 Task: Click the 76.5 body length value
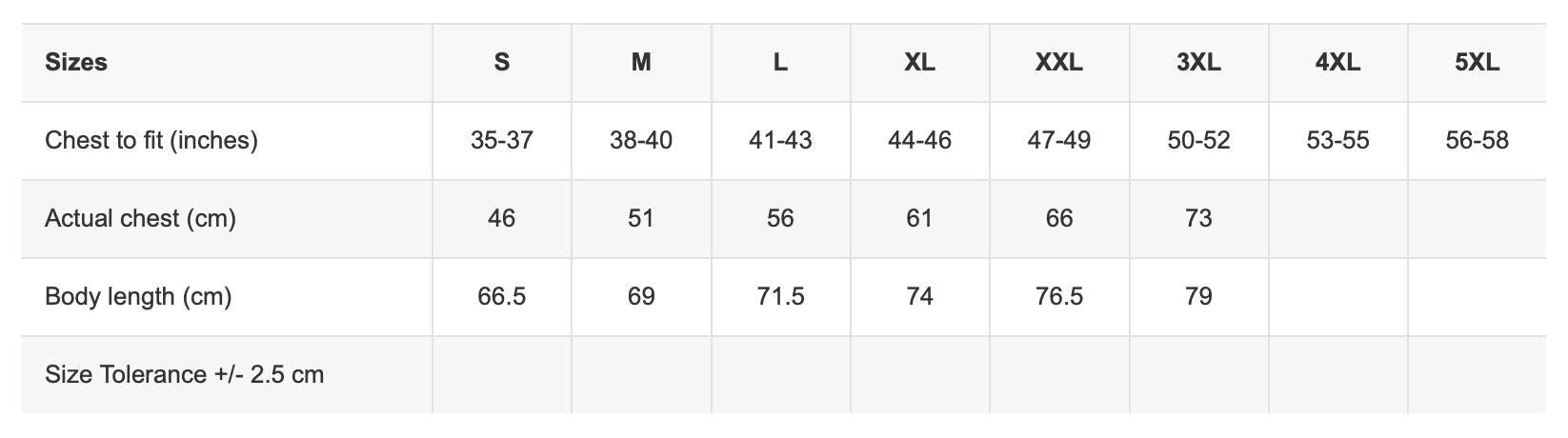point(1059,297)
